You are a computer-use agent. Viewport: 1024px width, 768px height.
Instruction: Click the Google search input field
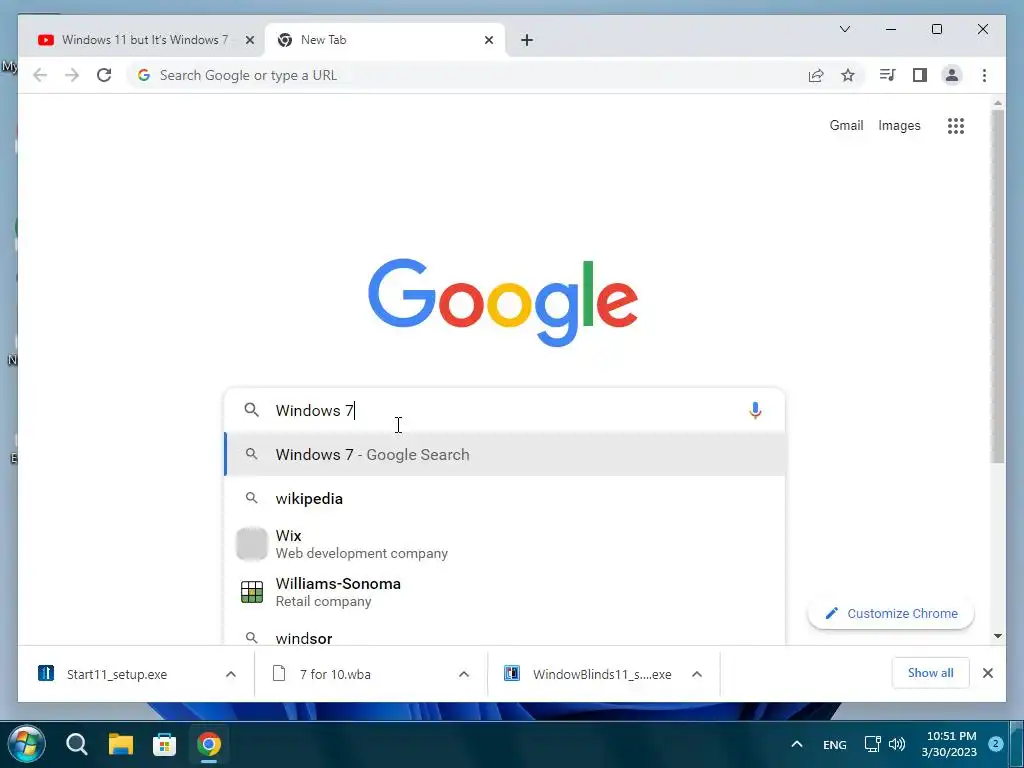[x=505, y=410]
